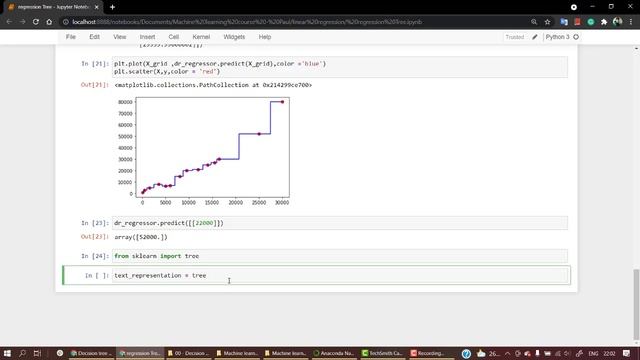This screenshot has width=640, height=360.
Task: Click the from sklearn import tree cell
Action: [340, 256]
